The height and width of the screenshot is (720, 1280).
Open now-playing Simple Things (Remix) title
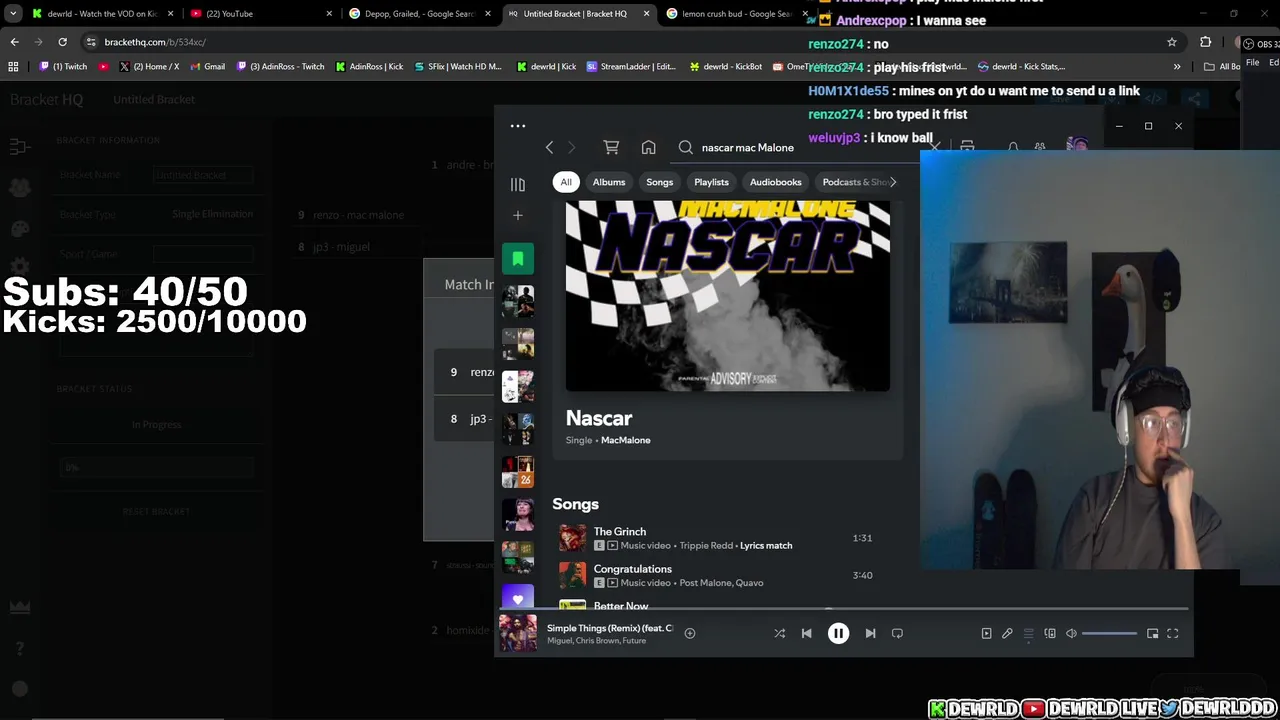point(610,628)
